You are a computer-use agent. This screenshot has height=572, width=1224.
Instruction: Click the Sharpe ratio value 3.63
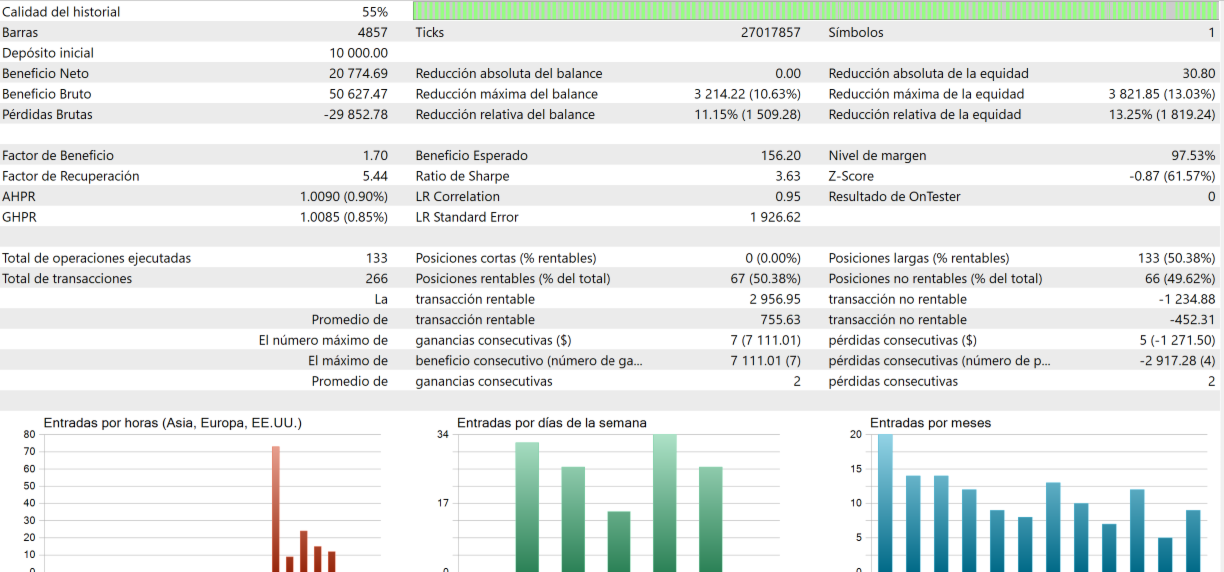(788, 176)
